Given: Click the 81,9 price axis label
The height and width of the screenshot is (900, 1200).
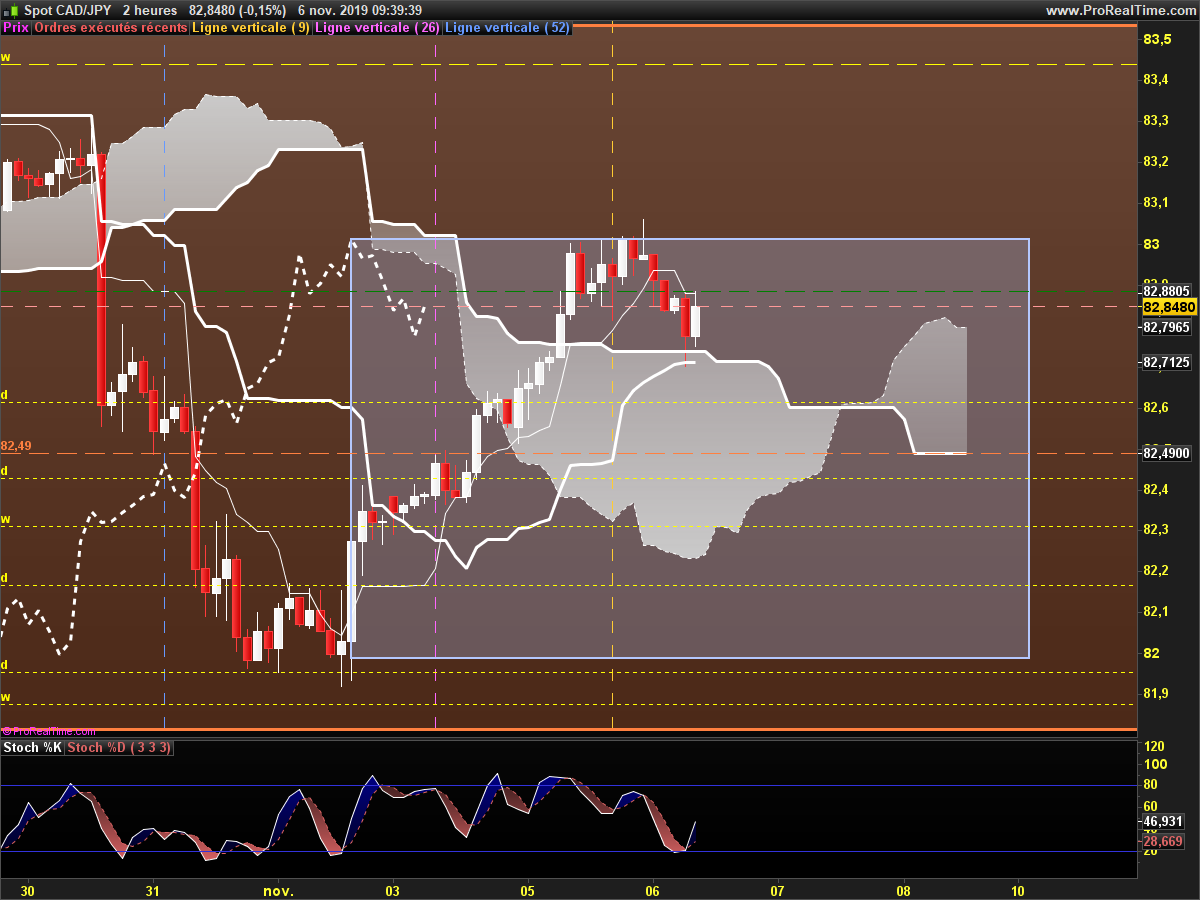Looking at the screenshot, I should pyautogui.click(x=1156, y=694).
